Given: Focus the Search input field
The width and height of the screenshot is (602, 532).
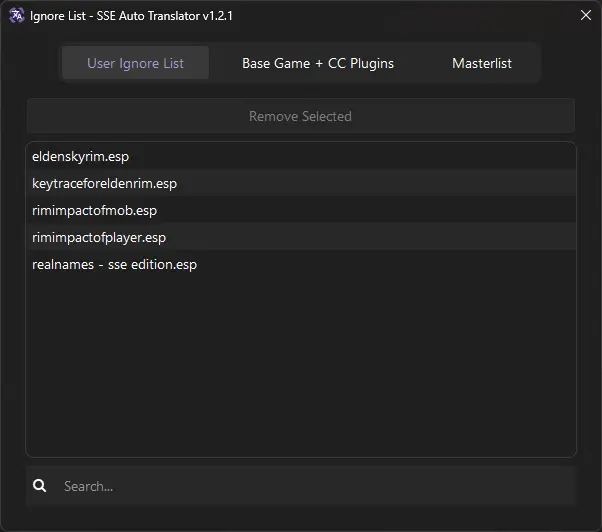Looking at the screenshot, I should pos(301,486).
